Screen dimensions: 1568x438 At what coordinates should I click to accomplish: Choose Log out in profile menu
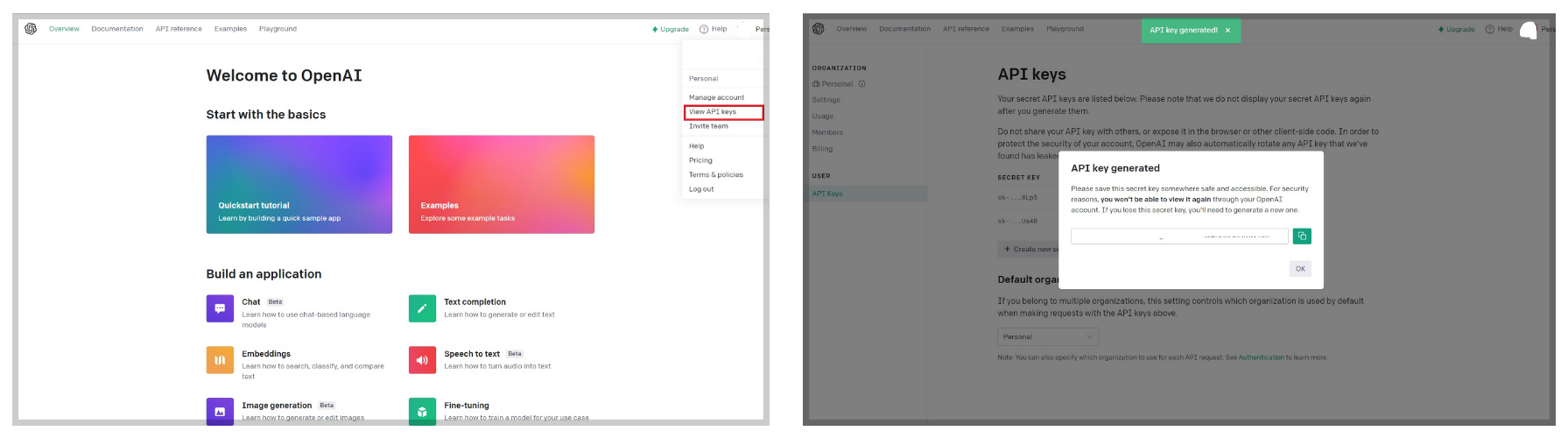pyautogui.click(x=700, y=189)
